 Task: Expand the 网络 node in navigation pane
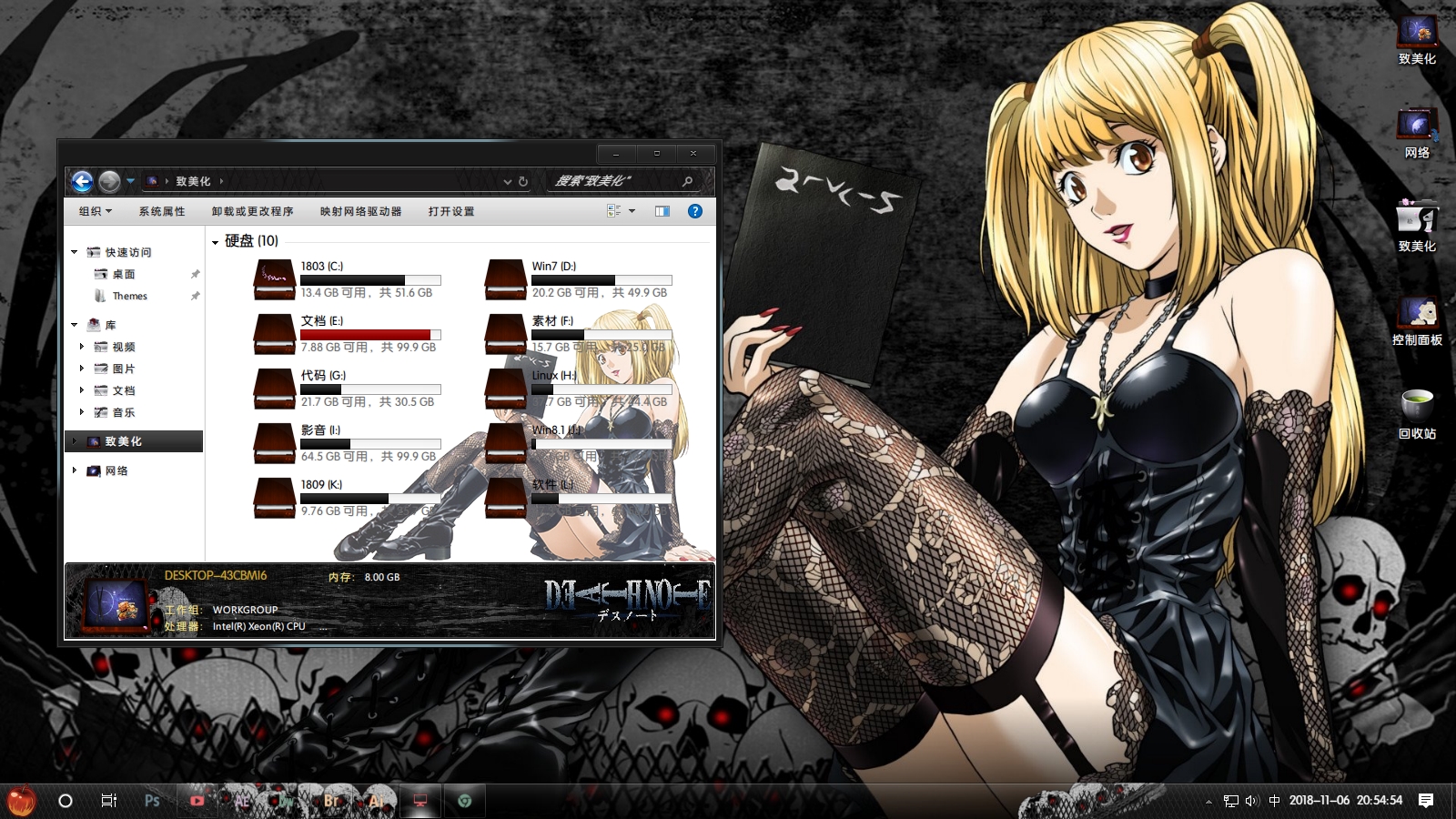[75, 470]
